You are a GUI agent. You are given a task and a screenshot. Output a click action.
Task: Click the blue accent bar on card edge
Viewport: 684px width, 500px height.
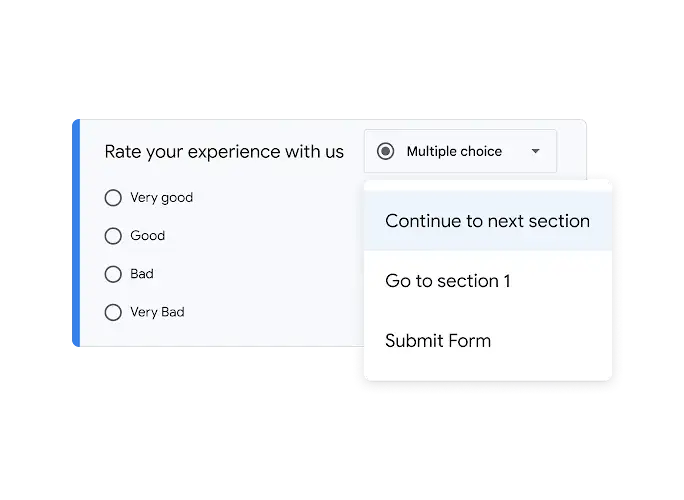tap(75, 232)
